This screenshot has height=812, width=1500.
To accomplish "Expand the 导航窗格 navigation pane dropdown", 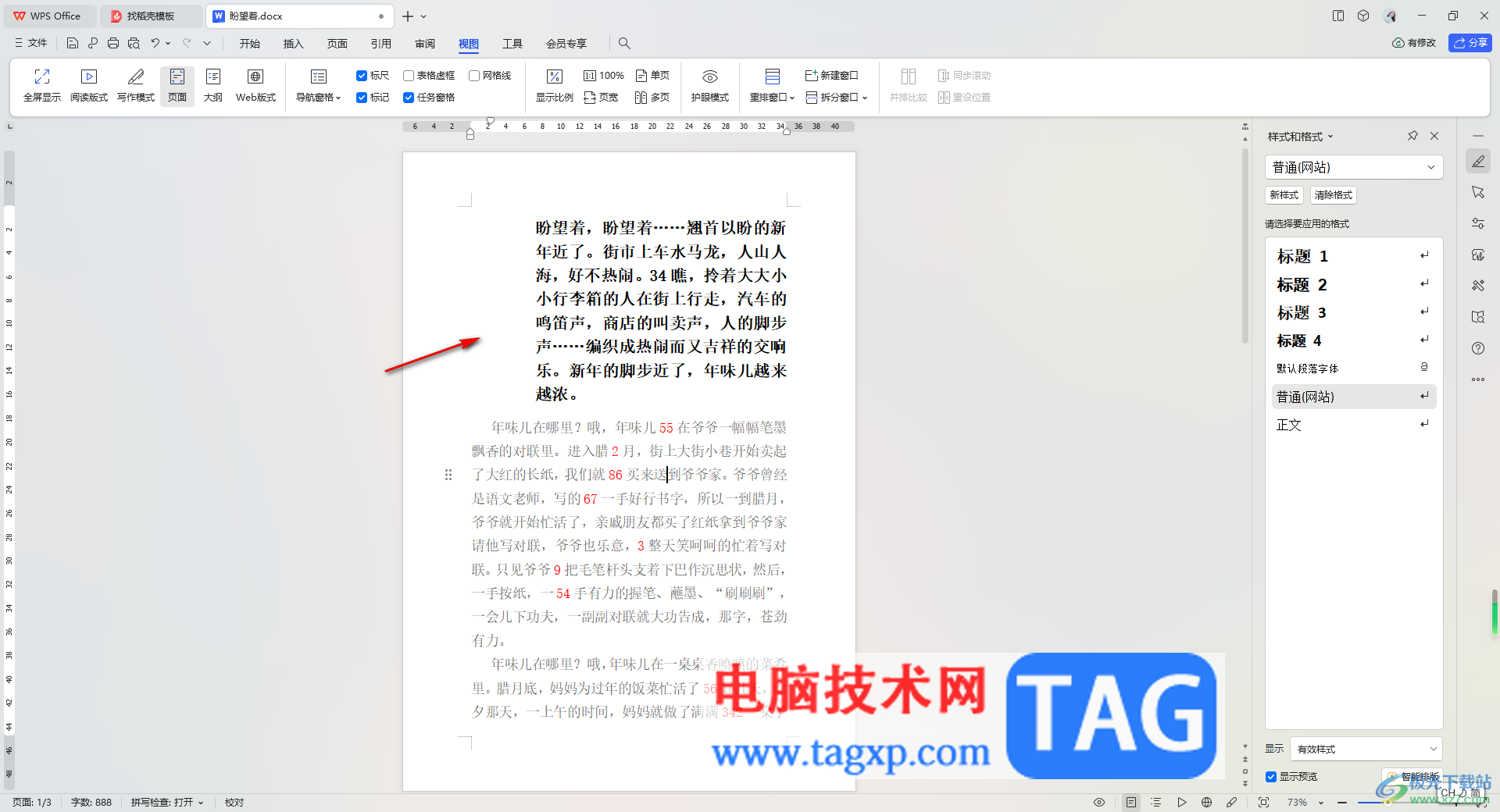I will (x=319, y=86).
